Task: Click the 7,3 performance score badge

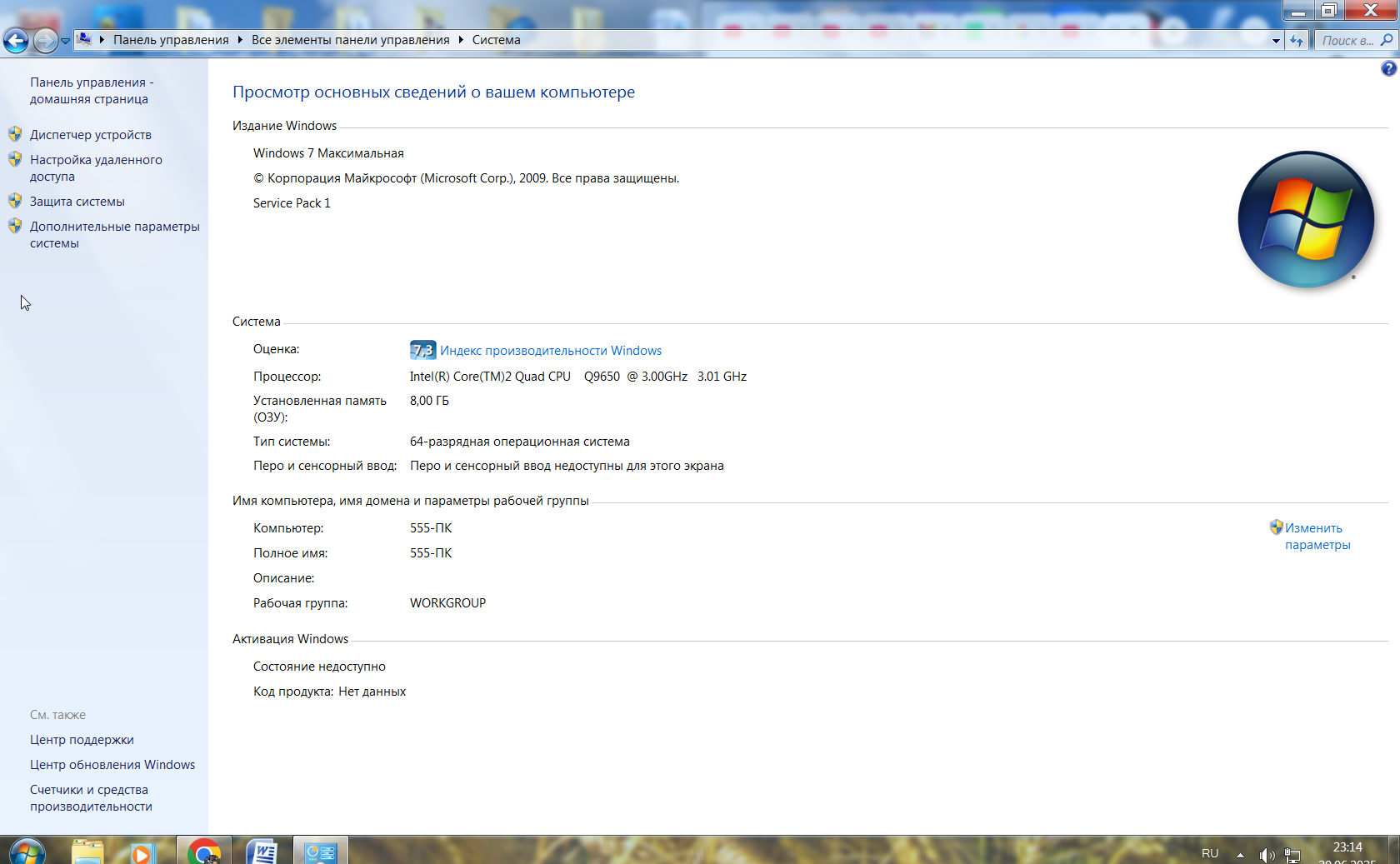Action: click(422, 350)
